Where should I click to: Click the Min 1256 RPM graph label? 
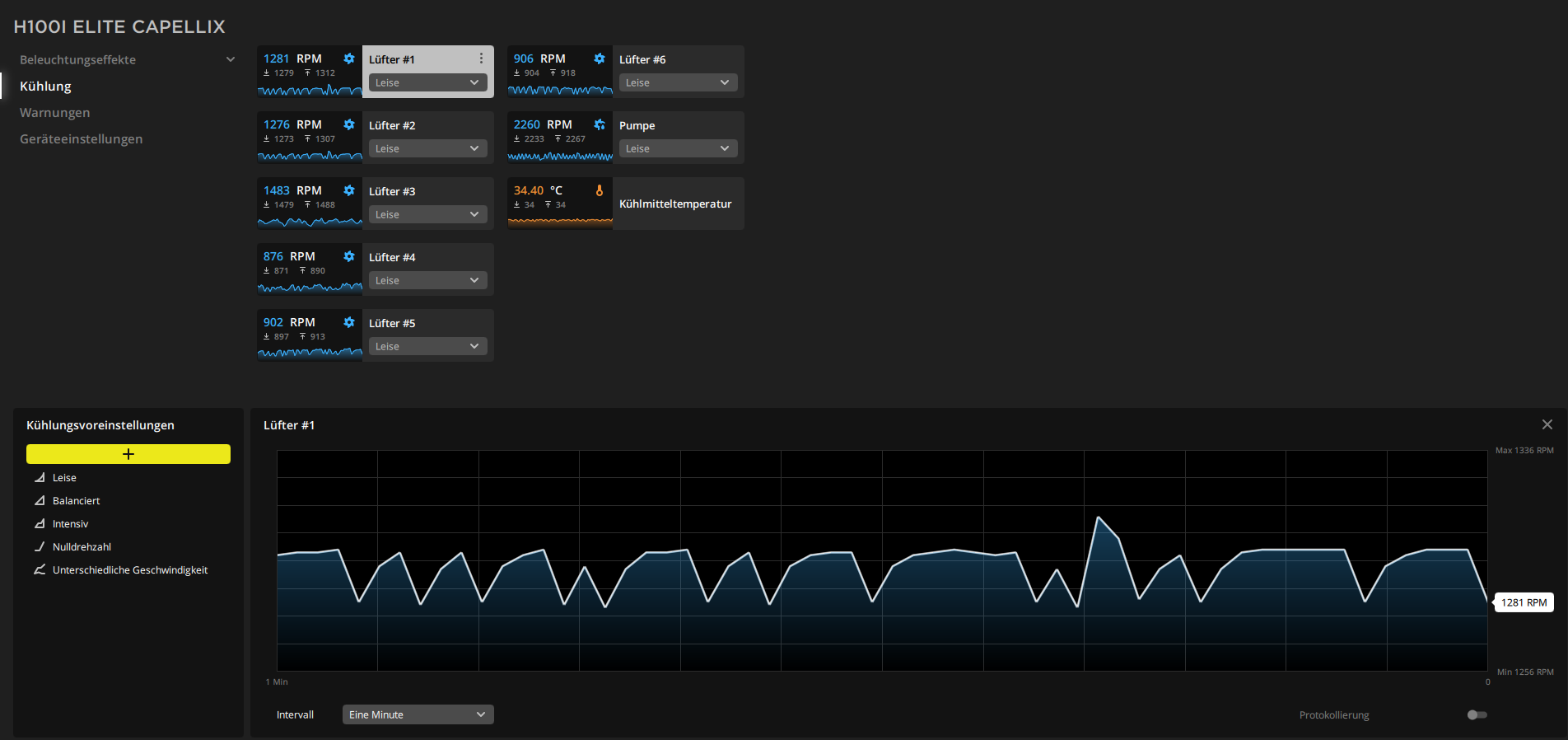coord(1525,672)
